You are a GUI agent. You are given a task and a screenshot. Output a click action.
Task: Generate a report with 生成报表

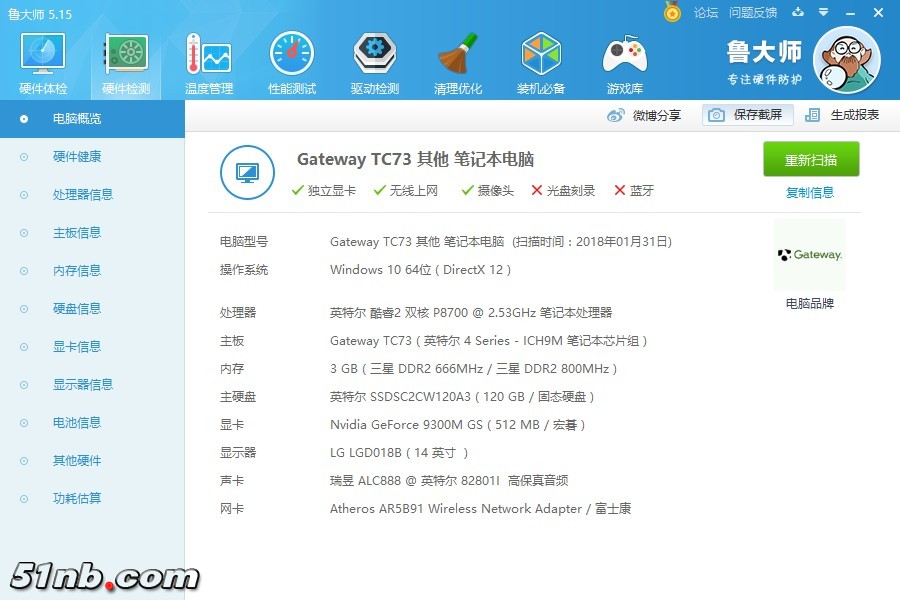point(843,115)
